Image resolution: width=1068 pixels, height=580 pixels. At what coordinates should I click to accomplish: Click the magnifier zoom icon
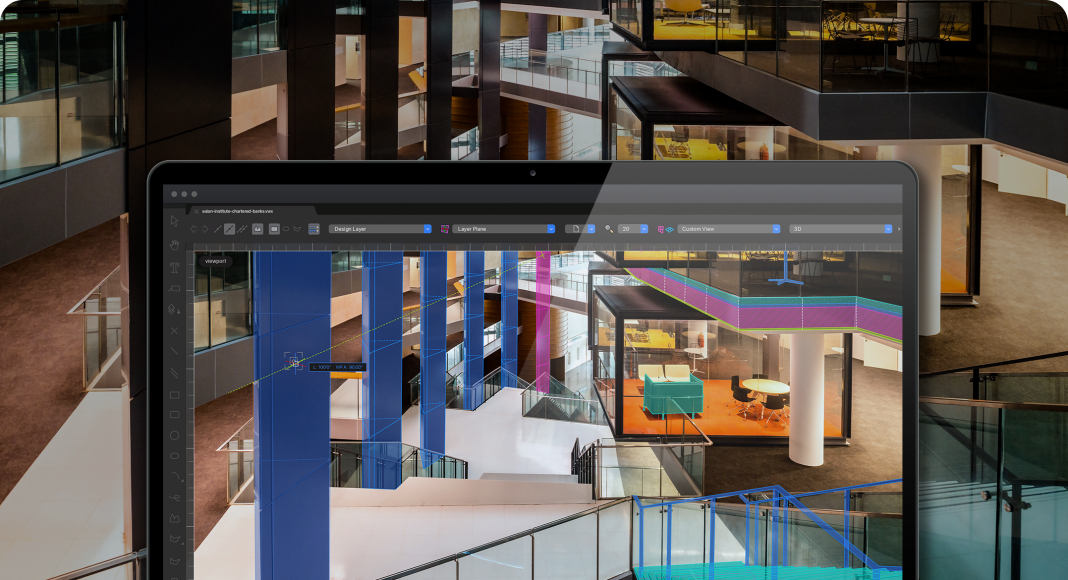(x=609, y=229)
